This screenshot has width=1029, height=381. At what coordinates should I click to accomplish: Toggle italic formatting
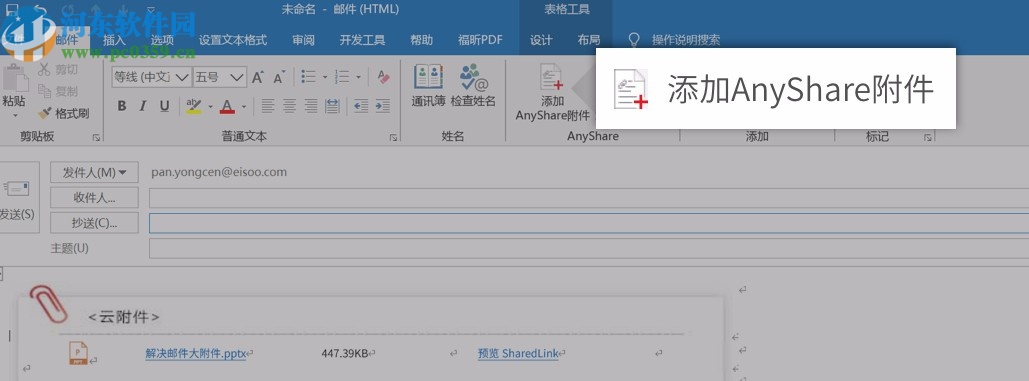point(142,106)
